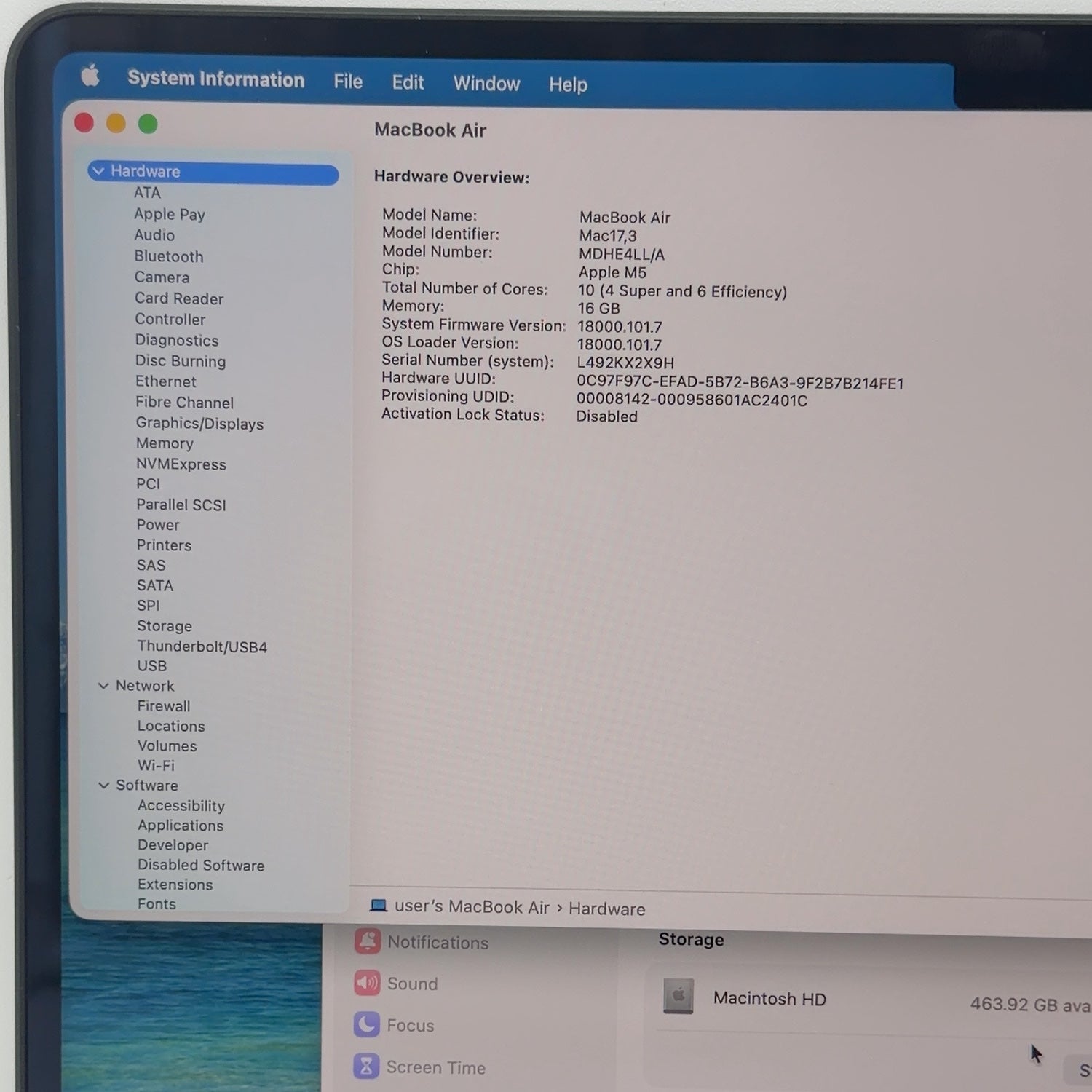Image resolution: width=1092 pixels, height=1092 pixels.
Task: Select SPI in the sidebar
Action: pos(148,606)
